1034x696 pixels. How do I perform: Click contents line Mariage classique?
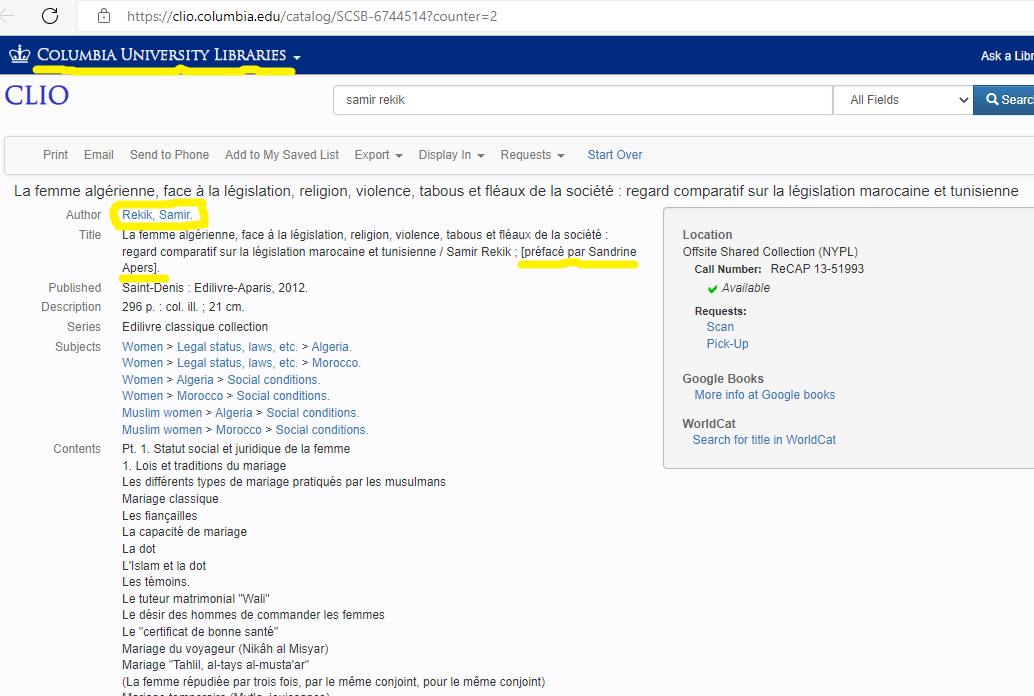[170, 499]
